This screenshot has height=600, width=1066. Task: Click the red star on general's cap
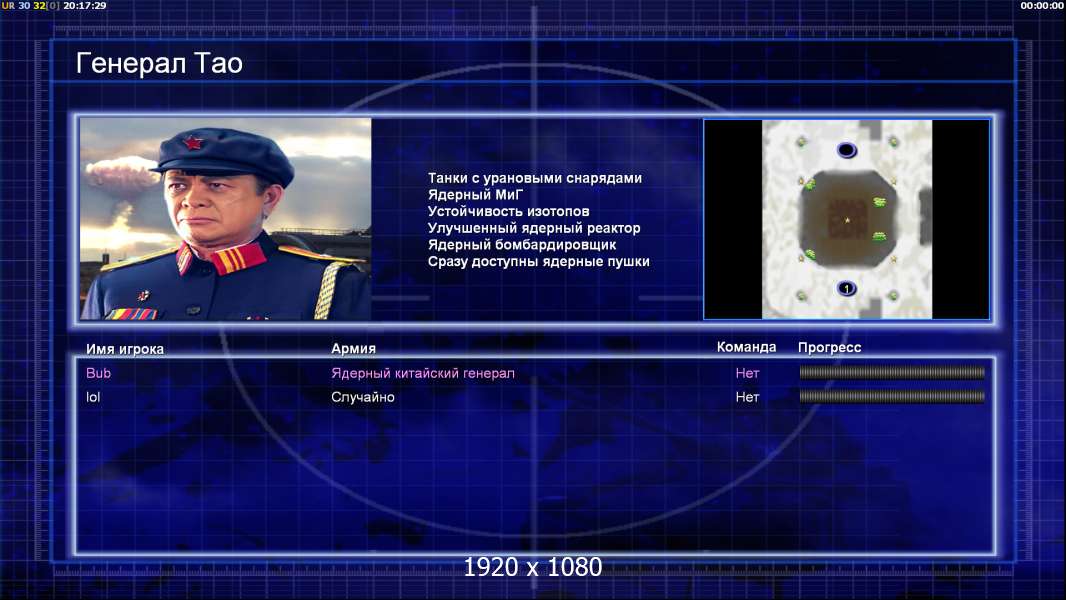(193, 143)
